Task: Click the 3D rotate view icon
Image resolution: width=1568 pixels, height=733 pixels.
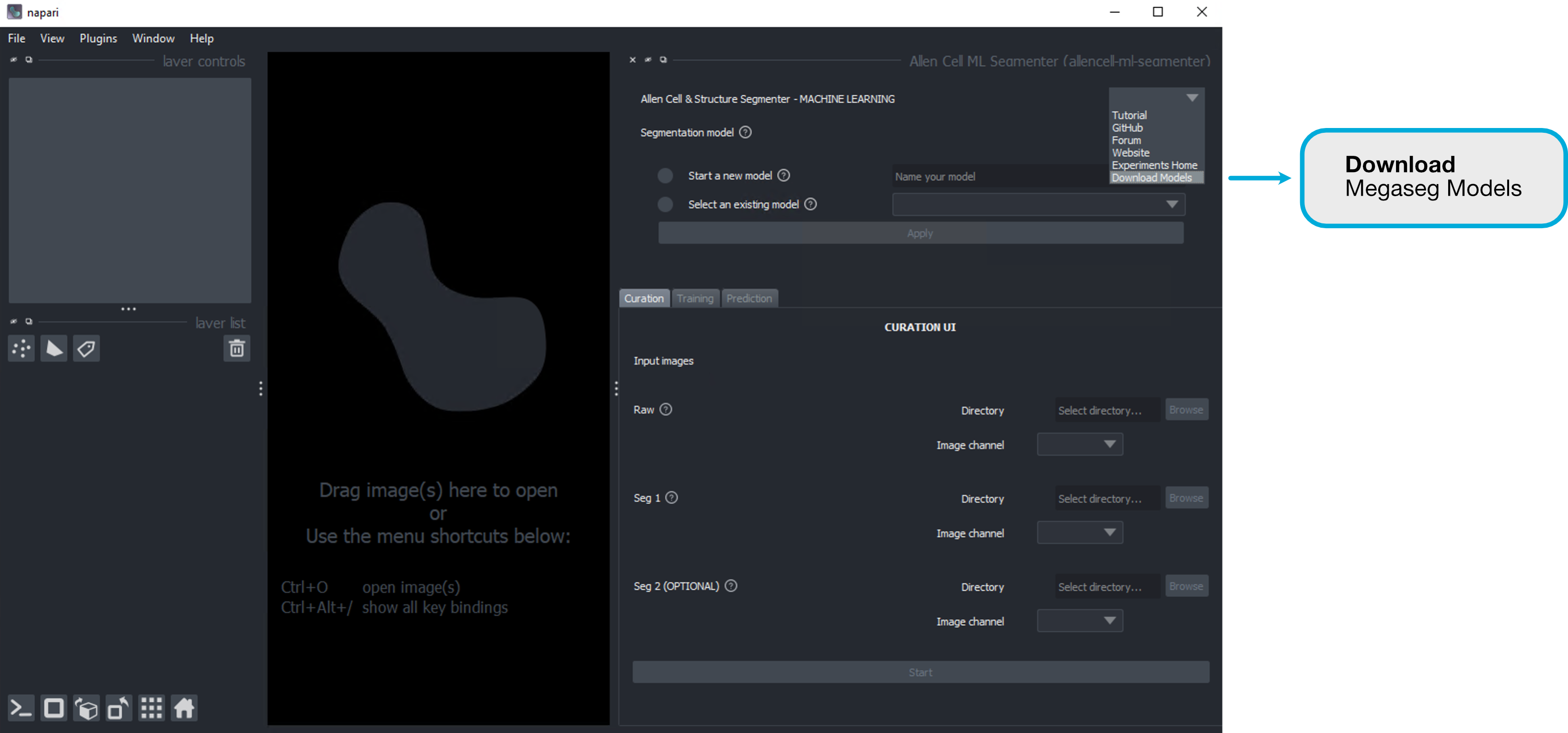Action: [x=87, y=709]
